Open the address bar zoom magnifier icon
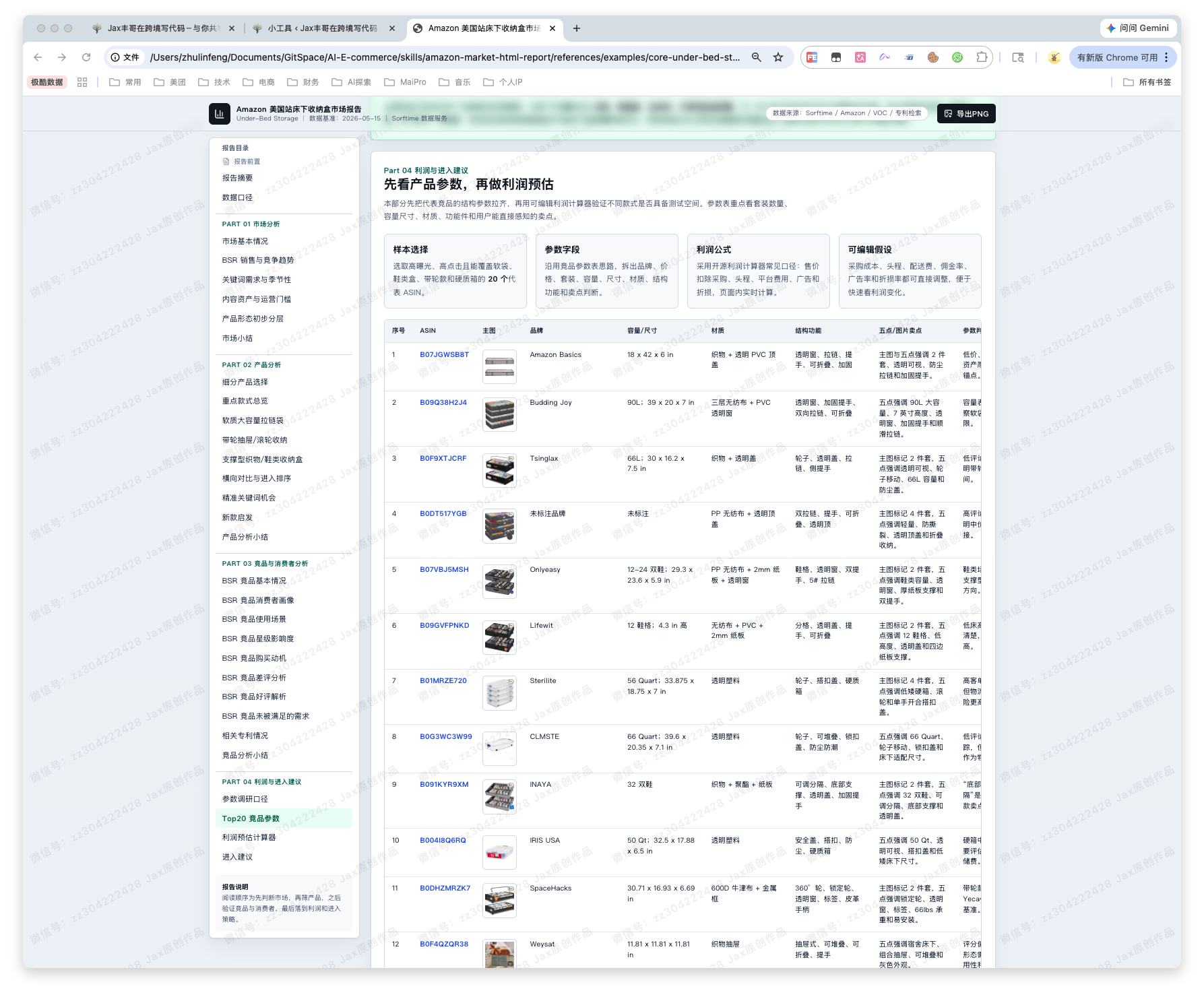The width and height of the screenshot is (1204, 999). click(x=757, y=57)
